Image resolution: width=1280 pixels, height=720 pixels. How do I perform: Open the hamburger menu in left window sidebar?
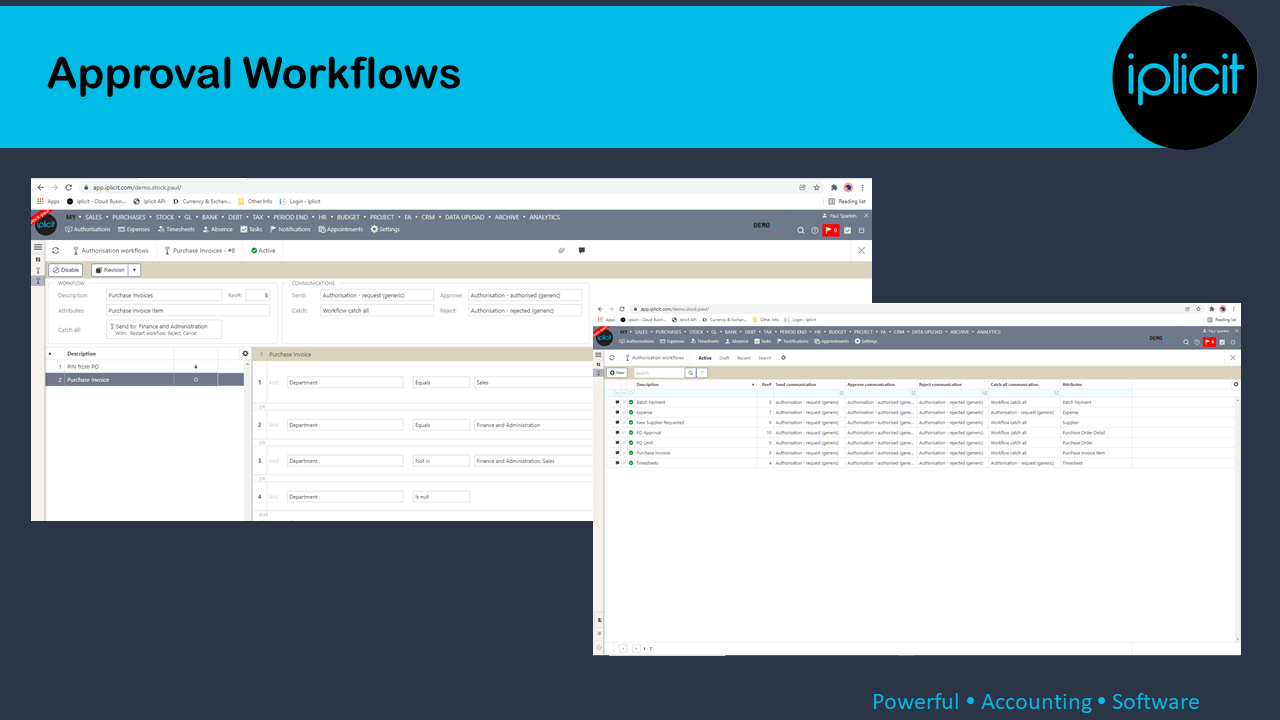coord(38,247)
